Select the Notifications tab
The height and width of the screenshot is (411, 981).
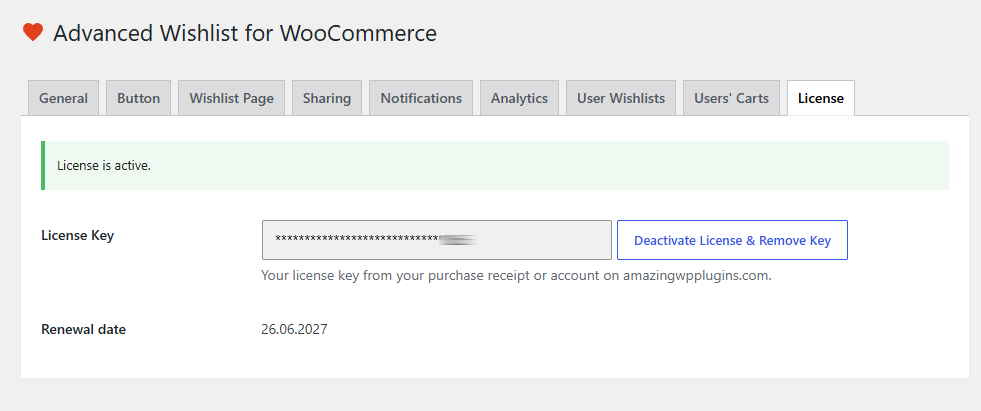click(421, 98)
